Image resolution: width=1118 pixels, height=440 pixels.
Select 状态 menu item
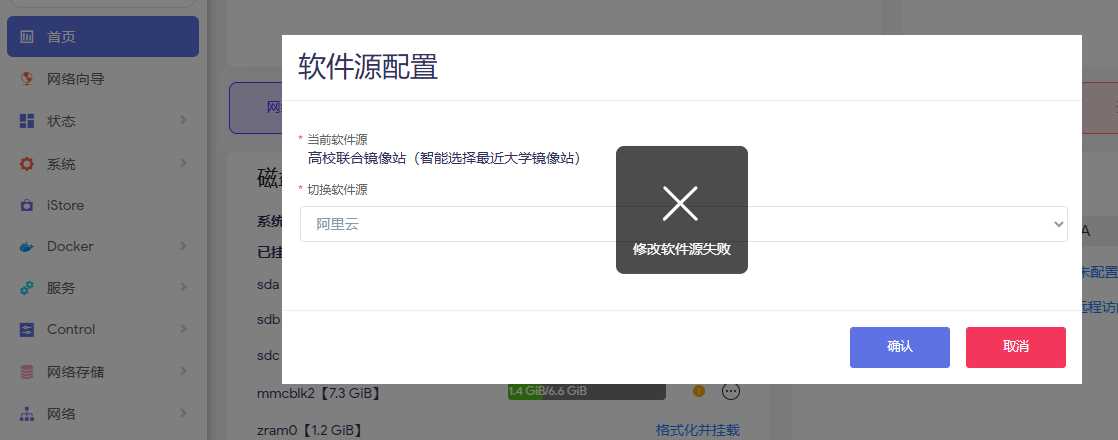pyautogui.click(x=103, y=121)
